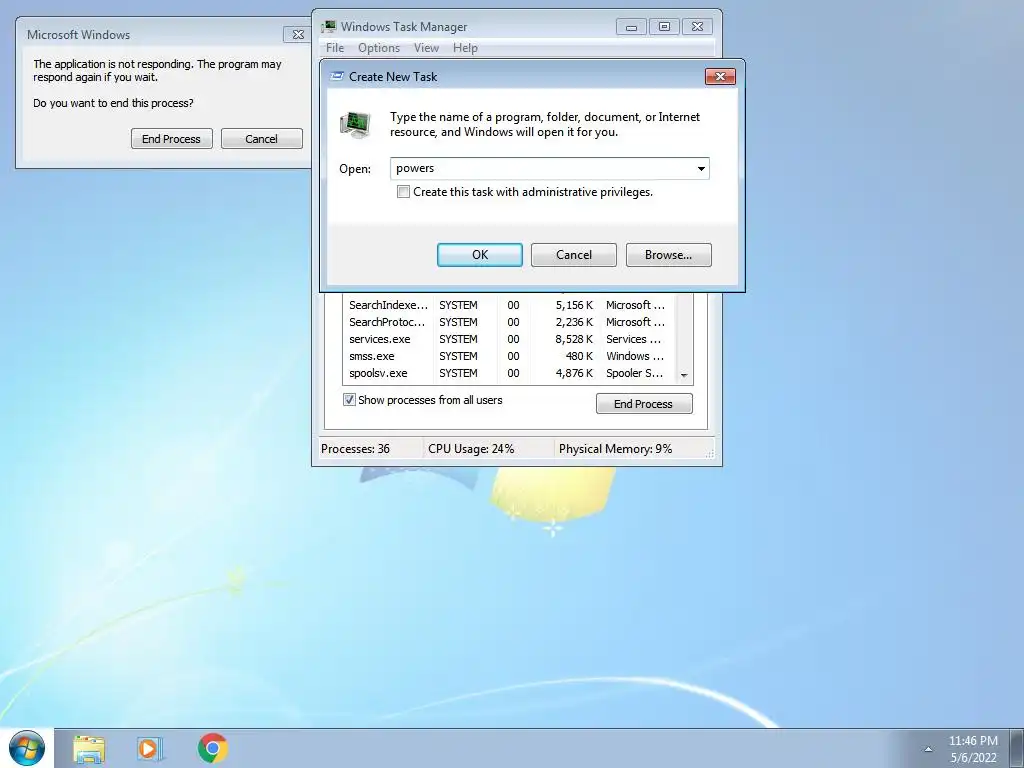Uncheck Show processes from all users

tap(349, 400)
